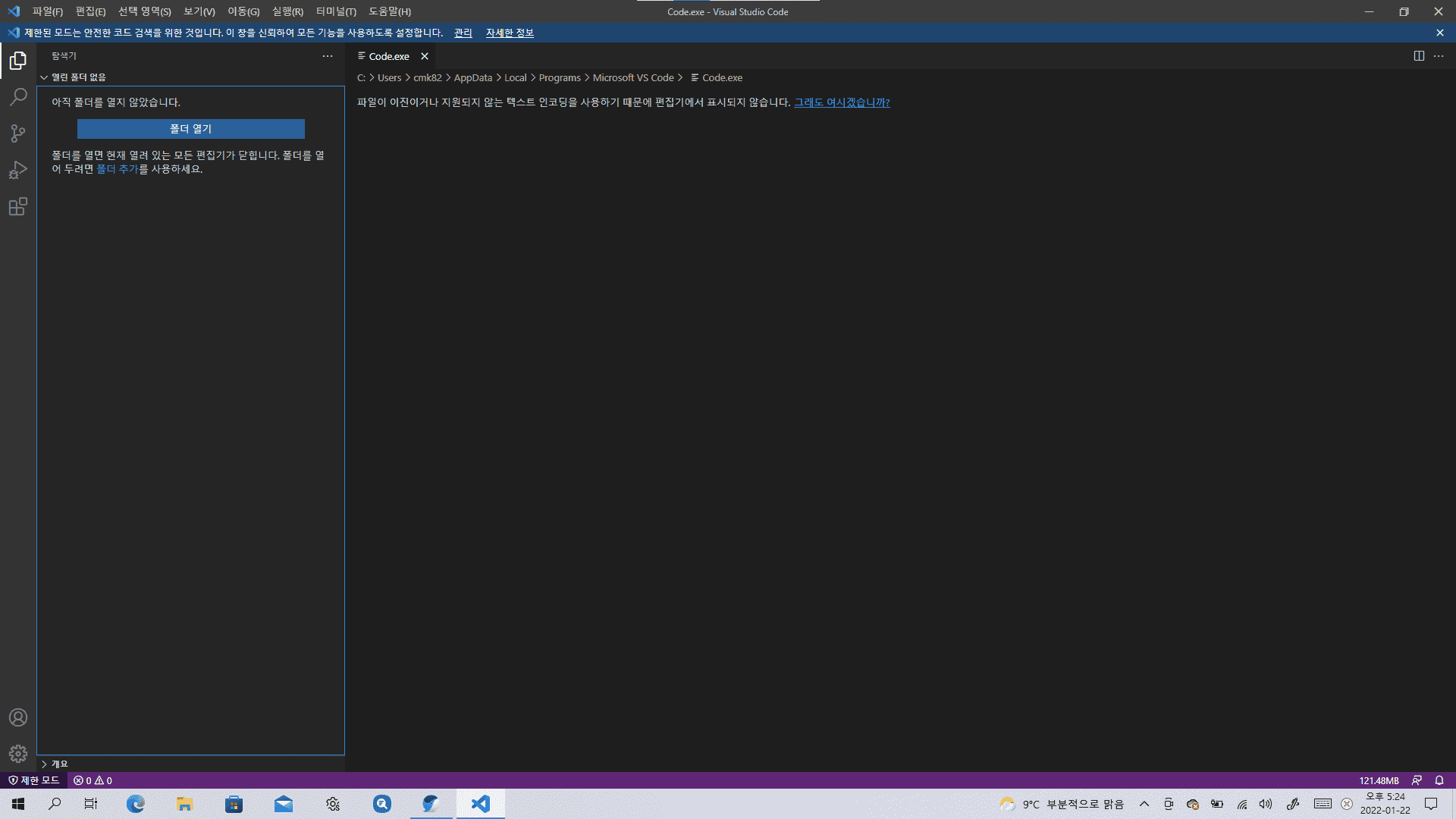Click the feedback icon in status bar
The width and height of the screenshot is (1456, 819).
(1417, 780)
